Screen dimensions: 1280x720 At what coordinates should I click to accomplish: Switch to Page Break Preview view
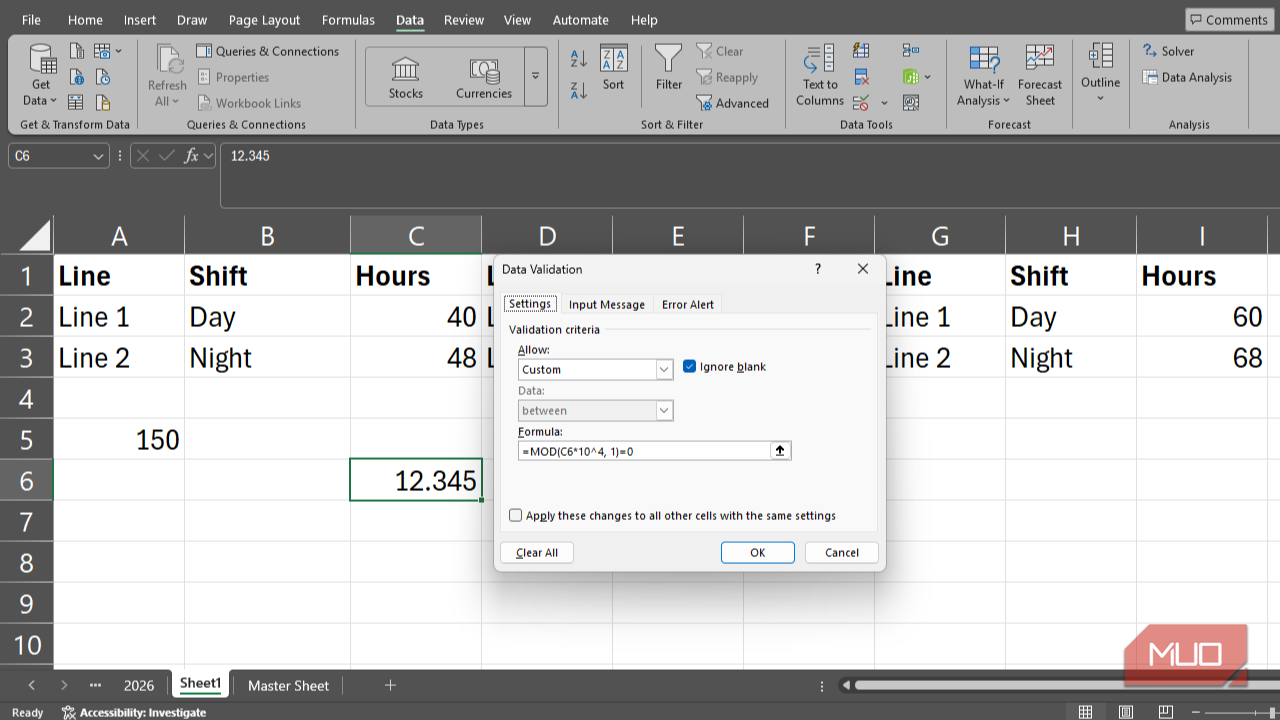1167,712
